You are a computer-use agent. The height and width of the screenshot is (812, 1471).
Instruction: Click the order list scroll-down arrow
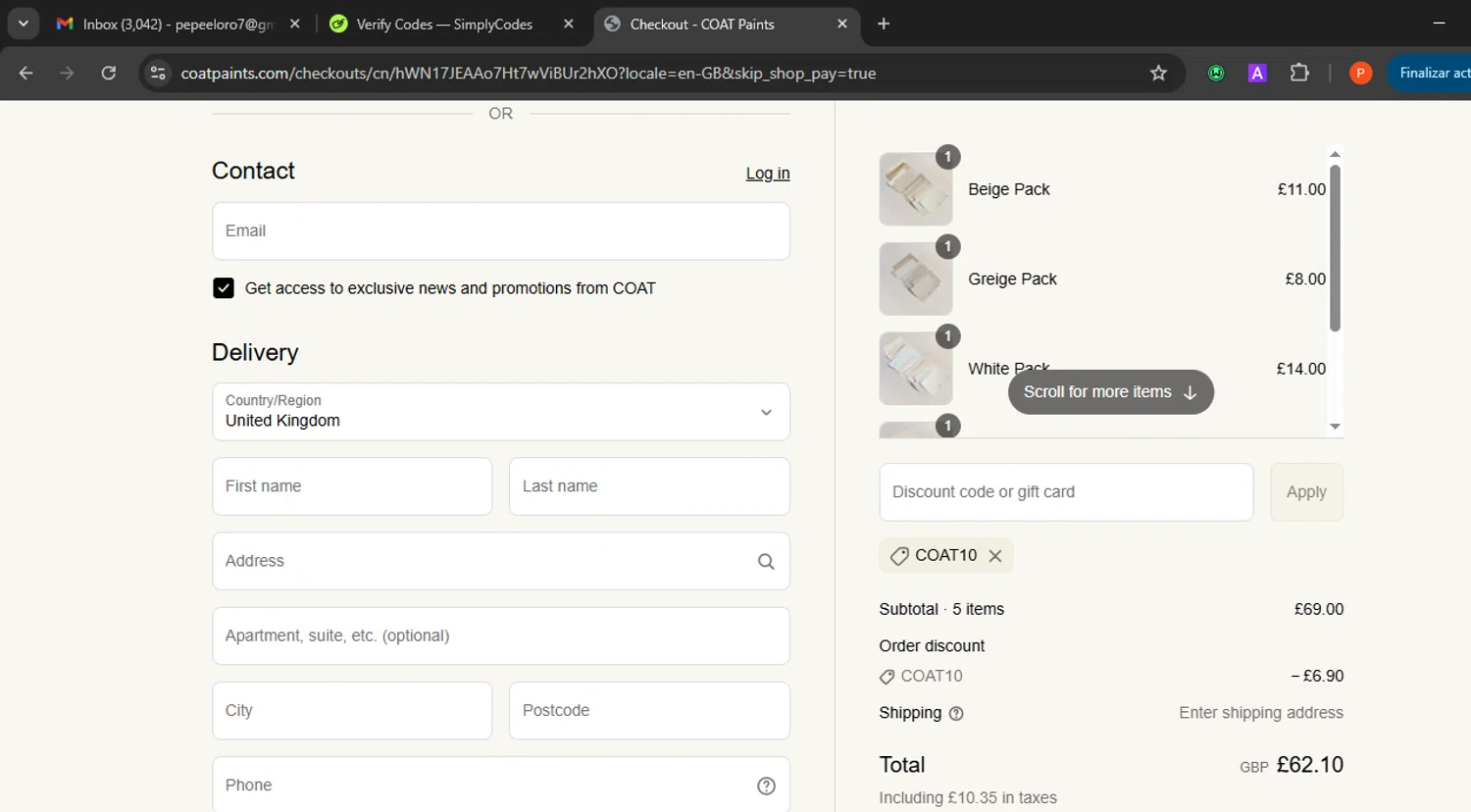pyautogui.click(x=1335, y=427)
